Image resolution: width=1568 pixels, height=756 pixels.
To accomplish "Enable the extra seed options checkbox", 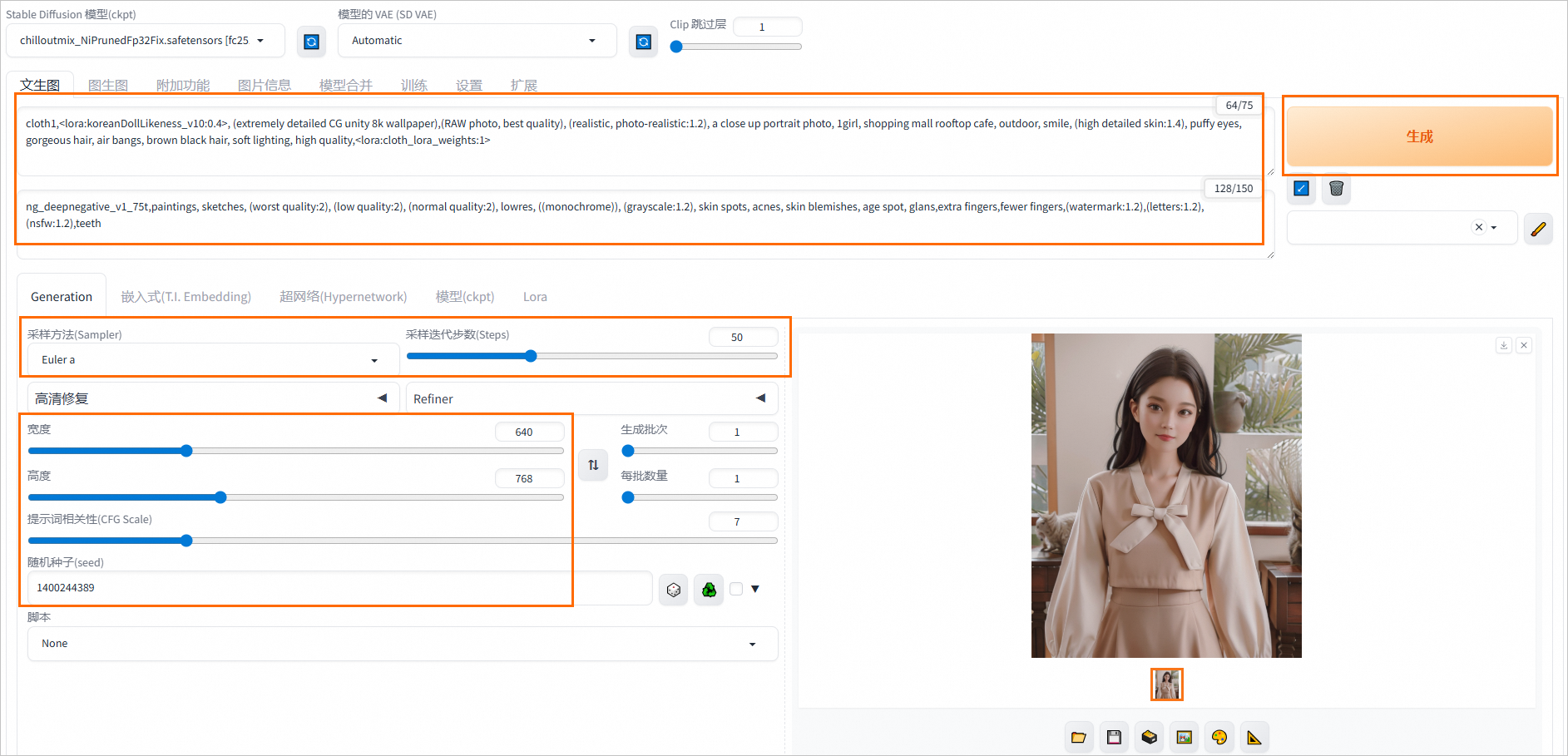I will 736,589.
